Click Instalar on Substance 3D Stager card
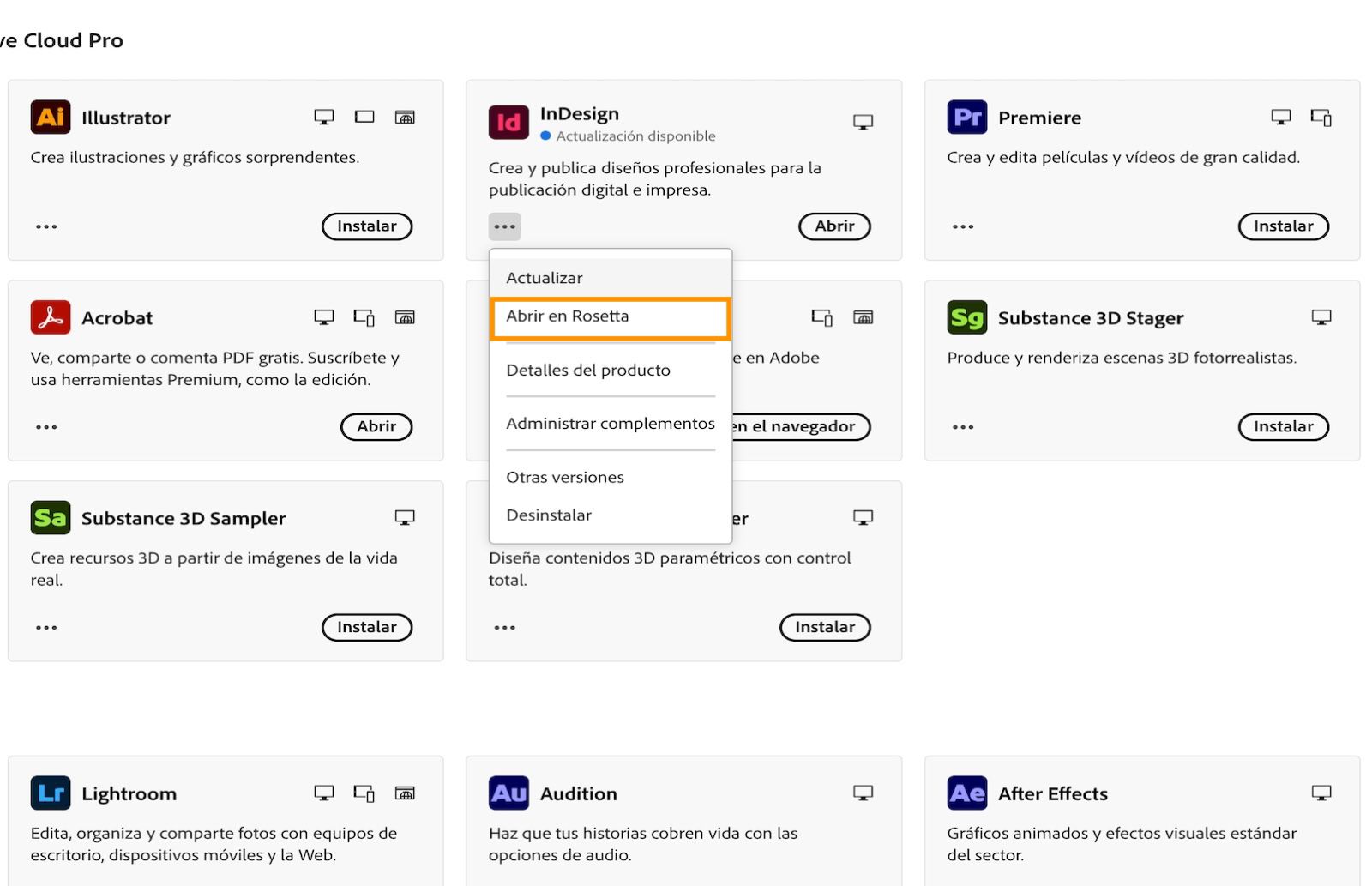 [1284, 427]
